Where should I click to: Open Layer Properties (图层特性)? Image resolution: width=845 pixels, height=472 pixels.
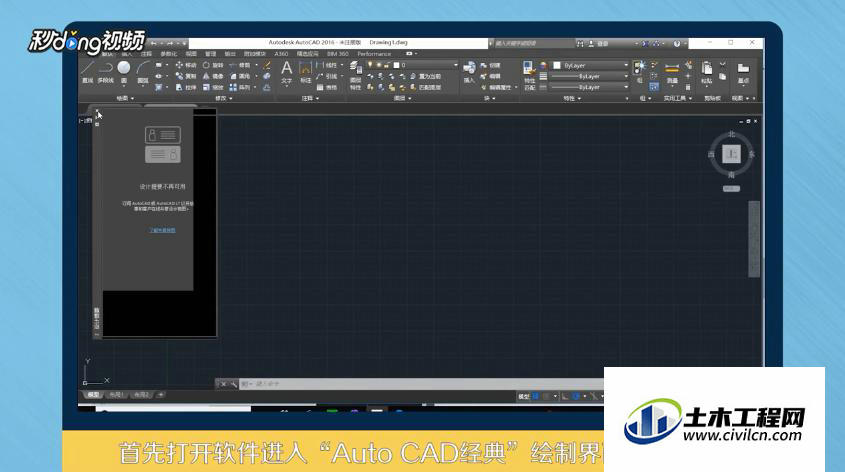tap(355, 74)
